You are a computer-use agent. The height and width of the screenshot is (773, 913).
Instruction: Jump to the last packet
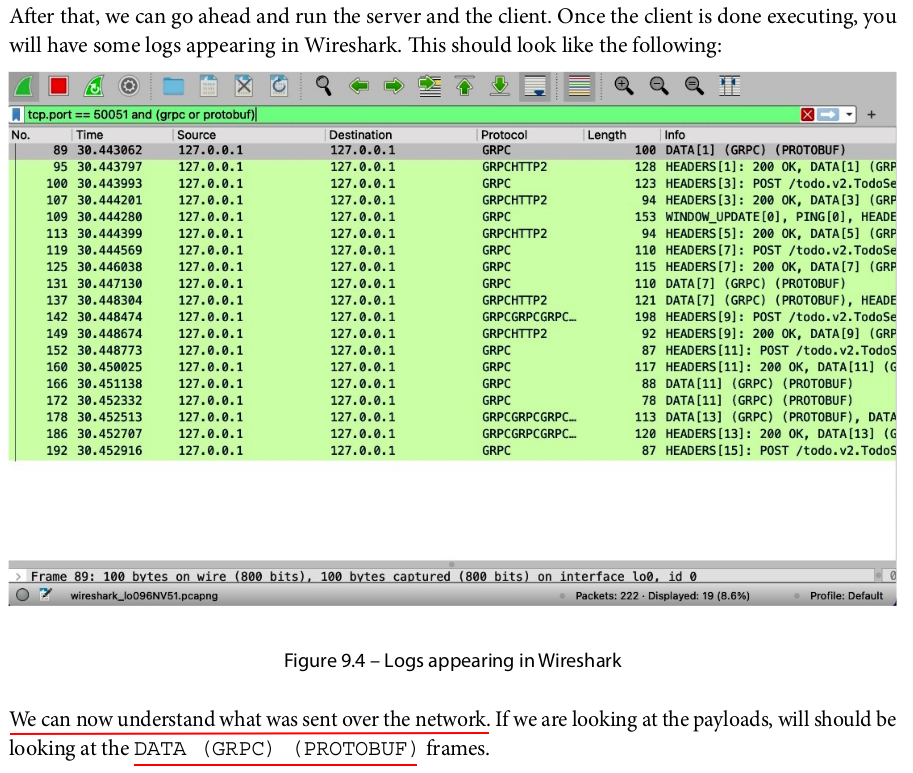point(500,87)
